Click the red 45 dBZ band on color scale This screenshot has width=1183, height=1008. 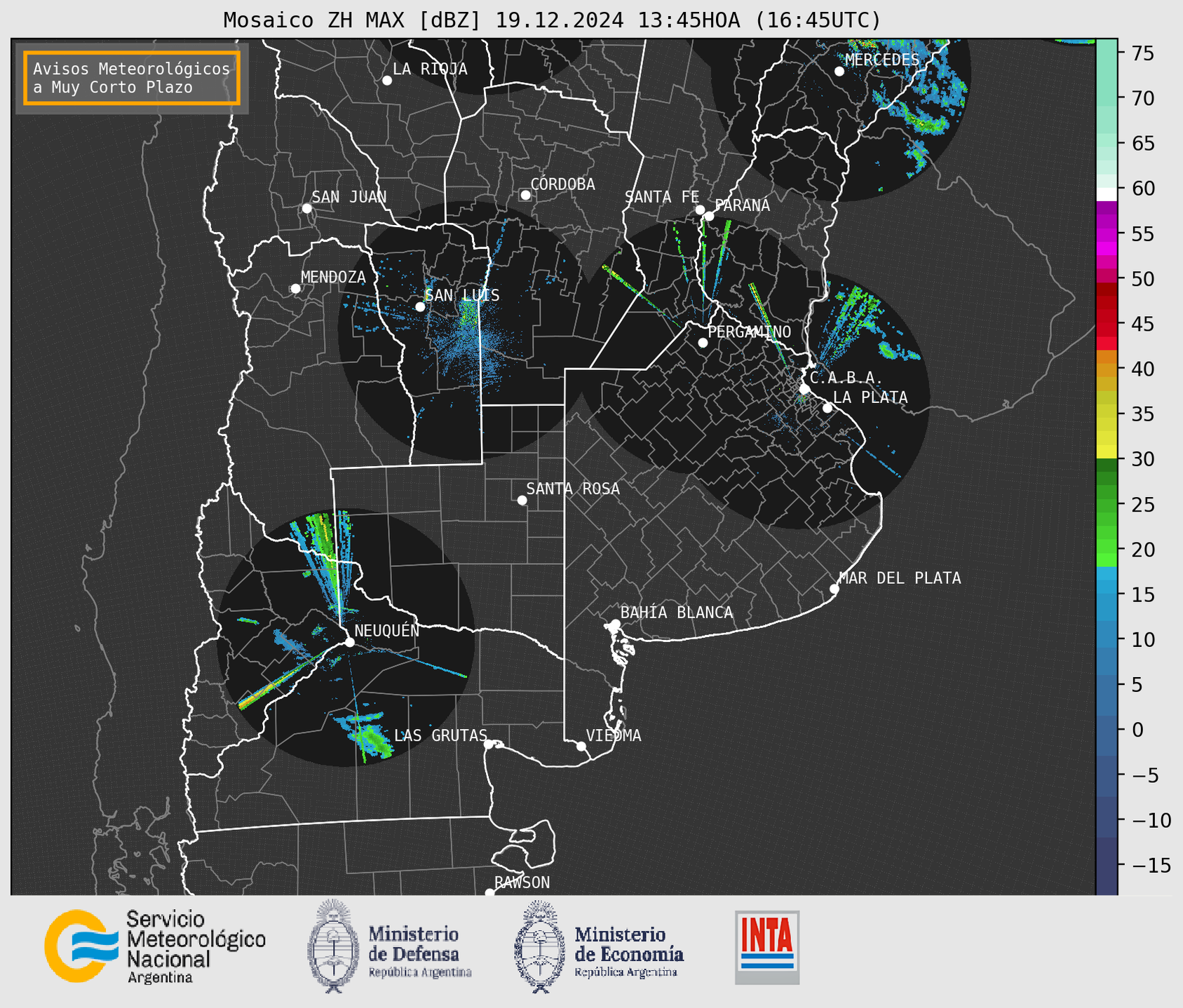[1107, 324]
